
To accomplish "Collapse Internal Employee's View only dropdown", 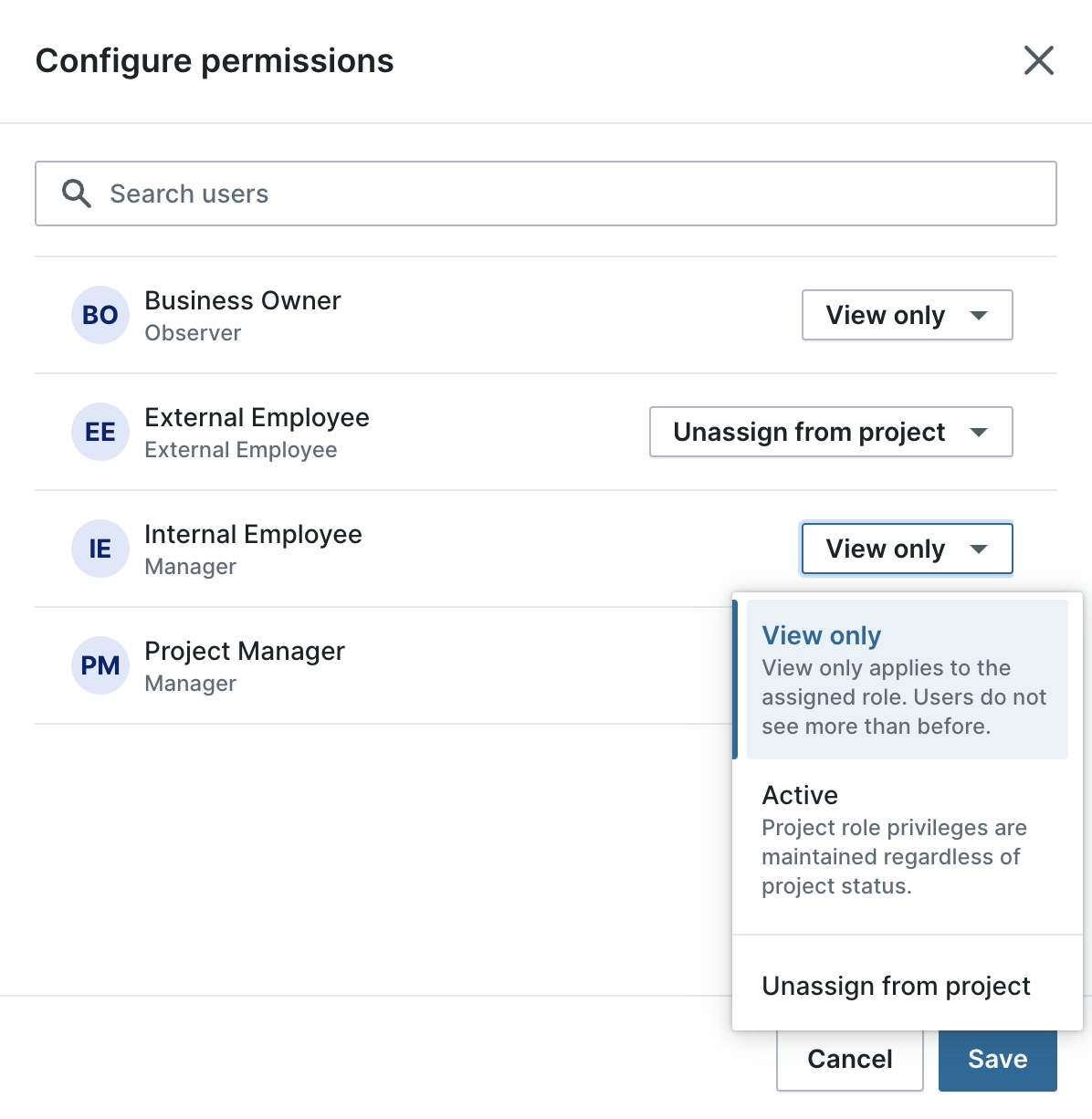I will tap(908, 549).
